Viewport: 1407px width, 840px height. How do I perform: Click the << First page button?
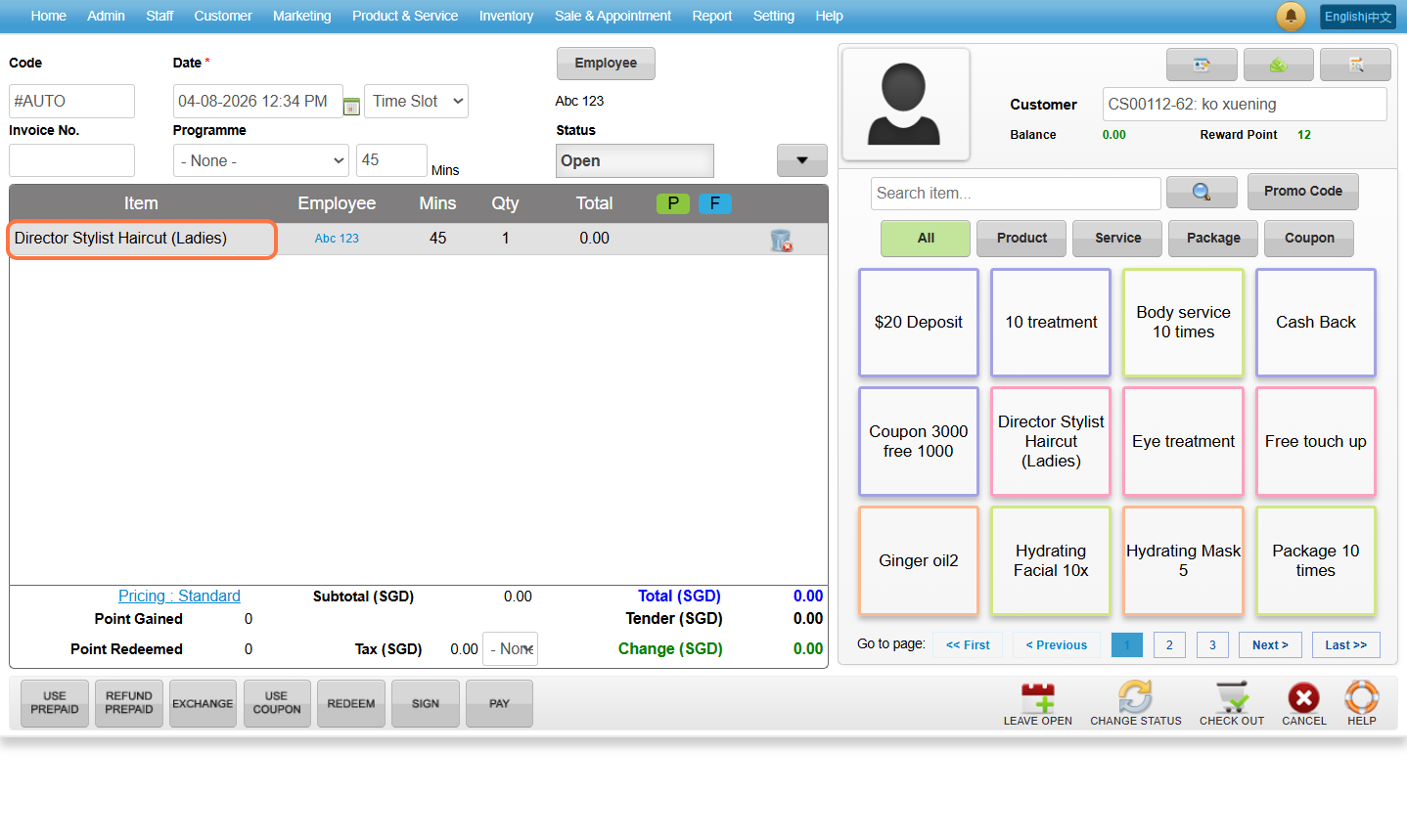968,645
